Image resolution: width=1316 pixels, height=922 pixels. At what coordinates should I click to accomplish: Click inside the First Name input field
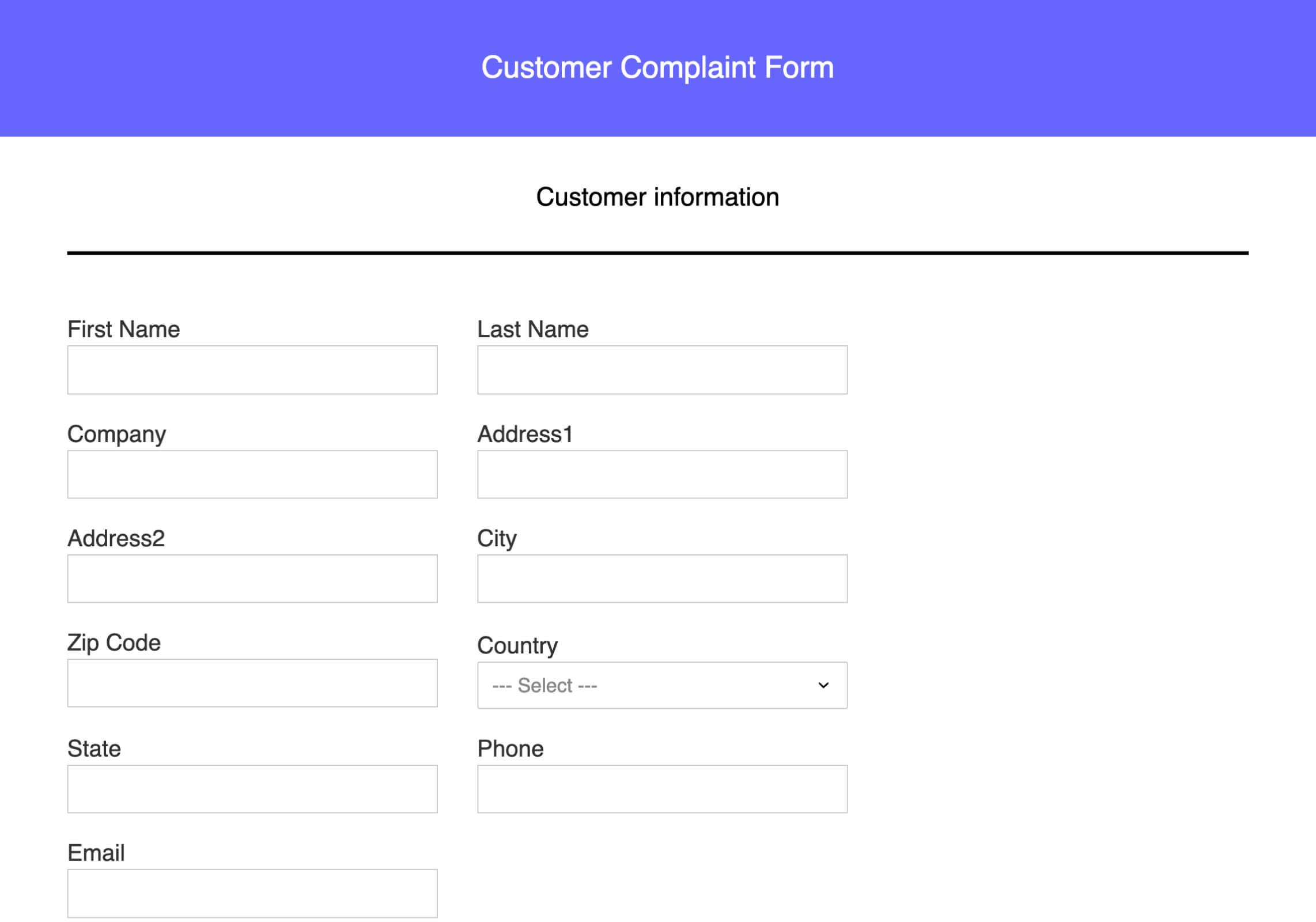pos(252,369)
